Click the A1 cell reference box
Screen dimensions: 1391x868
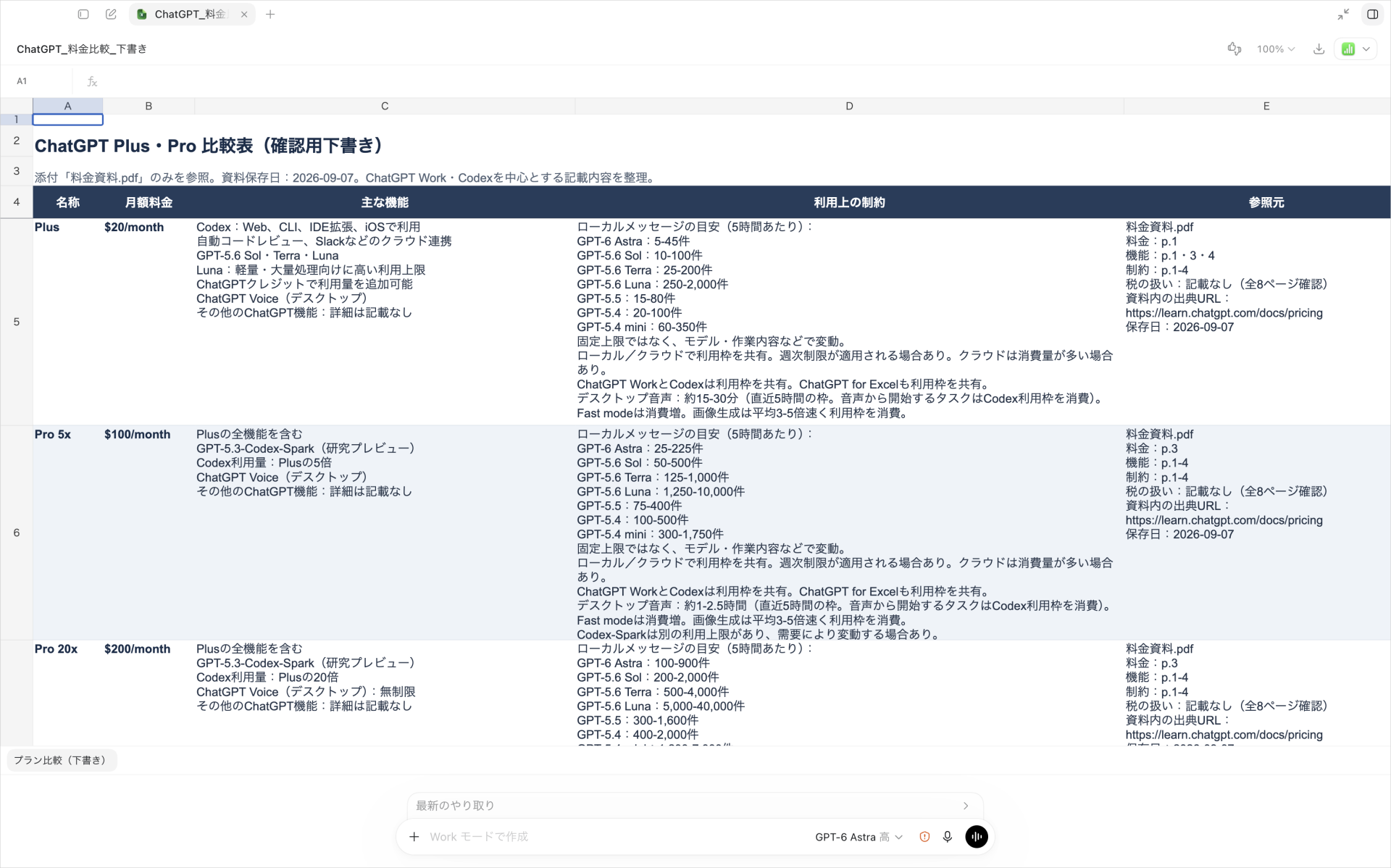38,81
